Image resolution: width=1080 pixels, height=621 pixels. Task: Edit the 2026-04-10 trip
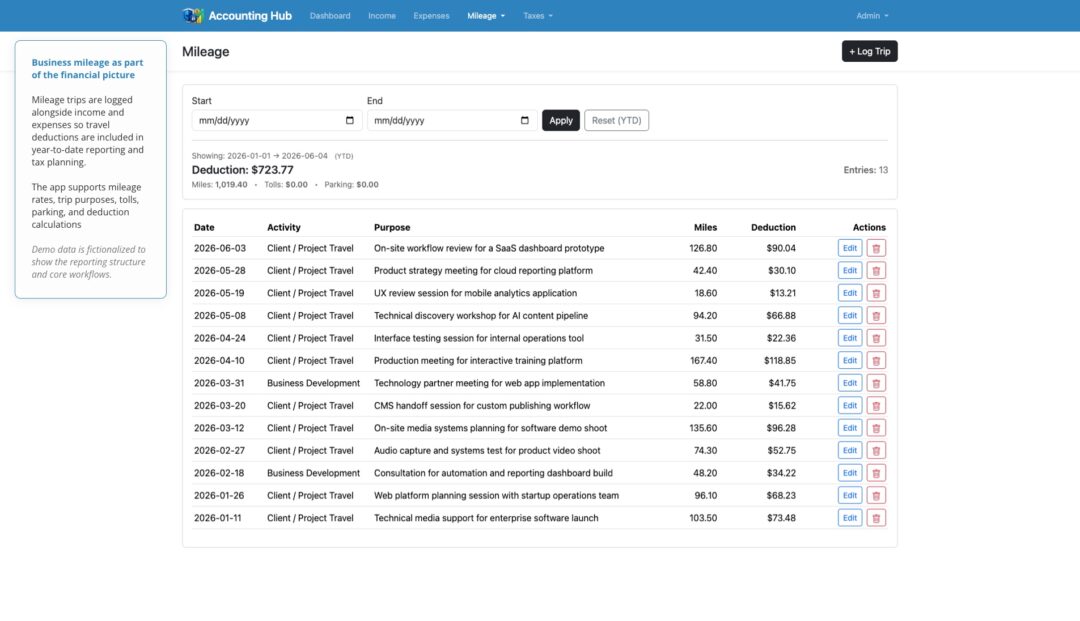point(850,361)
